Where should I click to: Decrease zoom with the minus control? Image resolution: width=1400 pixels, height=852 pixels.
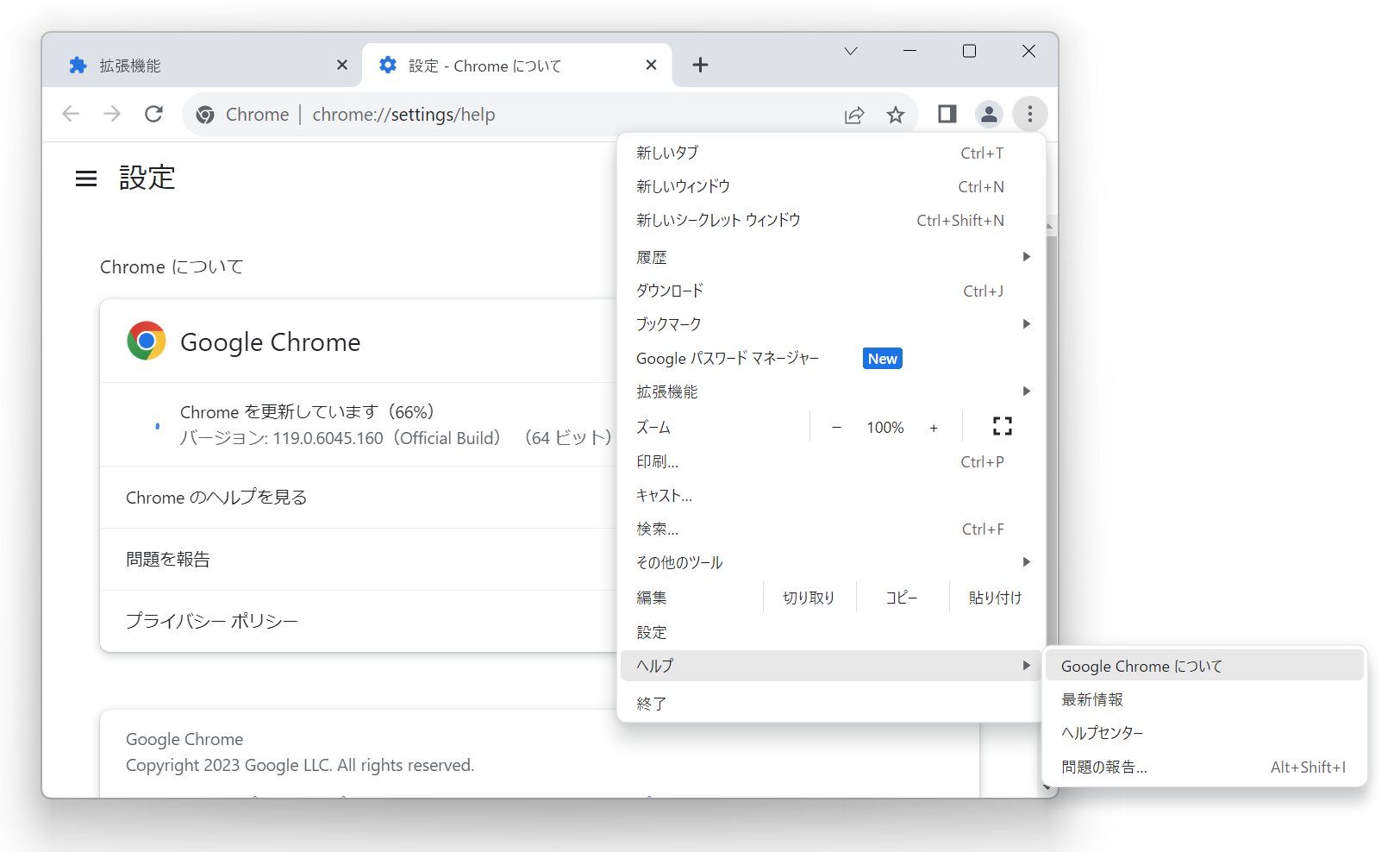836,426
